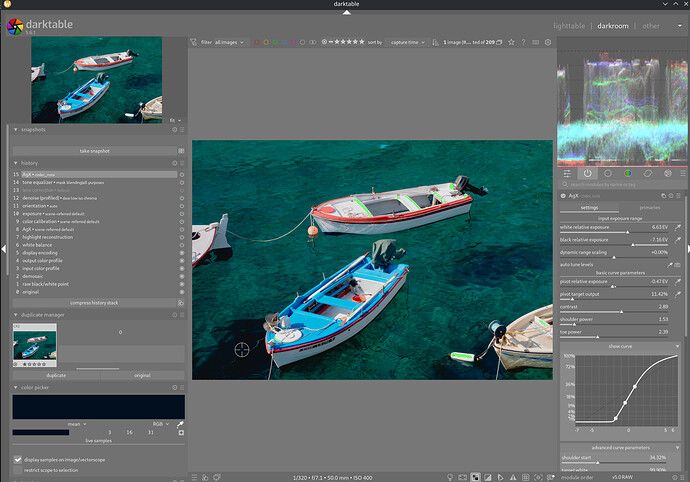Open the AgX presets menu icon
This screenshot has height=482, width=690.
coord(679,195)
